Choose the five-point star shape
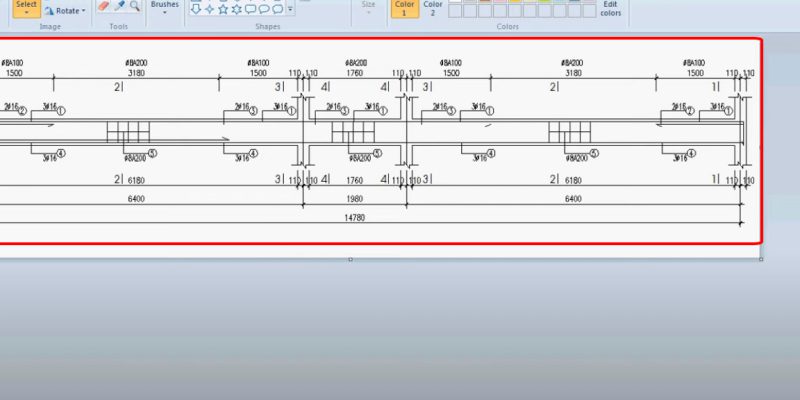800x400 pixels. pos(223,9)
